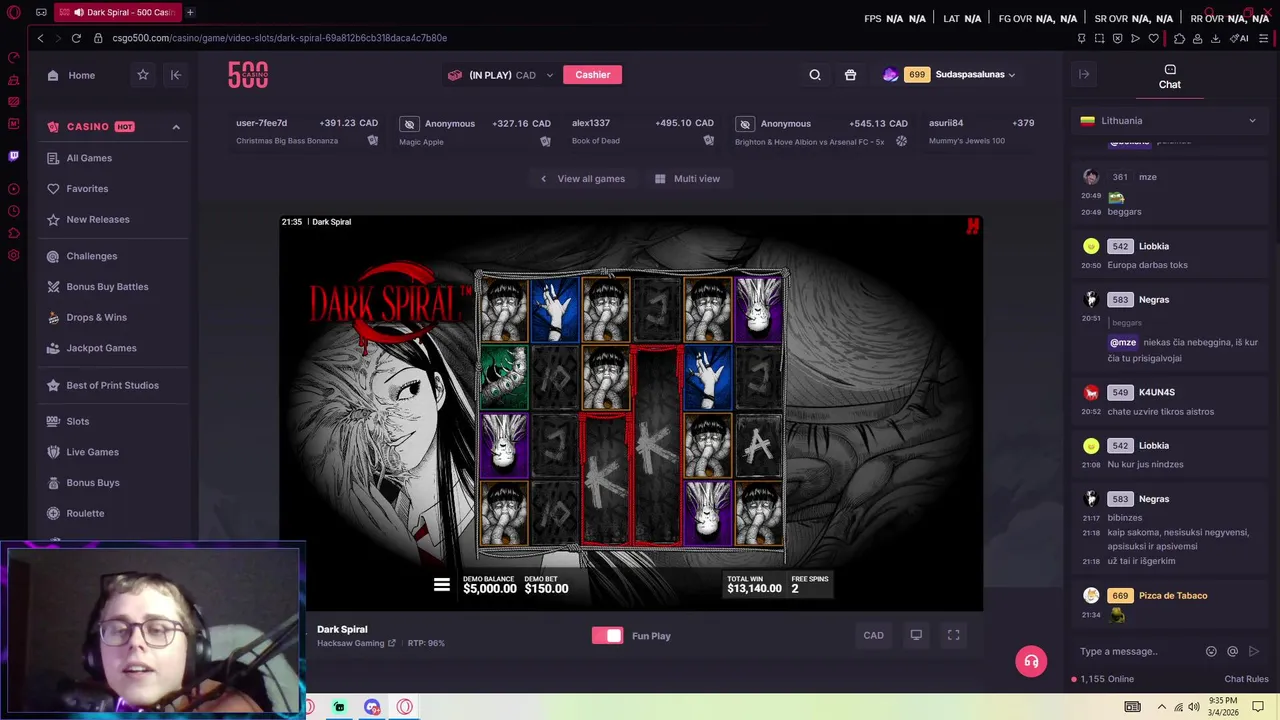Click the Anonymous Magic Apple win card
This screenshot has width=1280, height=720.
click(x=476, y=131)
